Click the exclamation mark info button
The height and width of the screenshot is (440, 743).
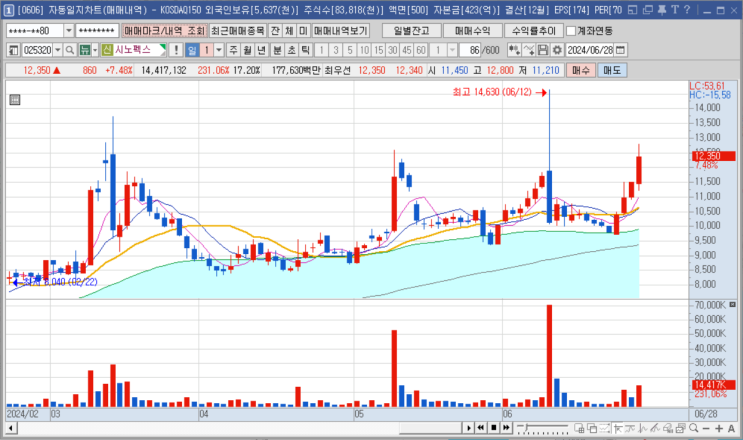click(x=176, y=50)
